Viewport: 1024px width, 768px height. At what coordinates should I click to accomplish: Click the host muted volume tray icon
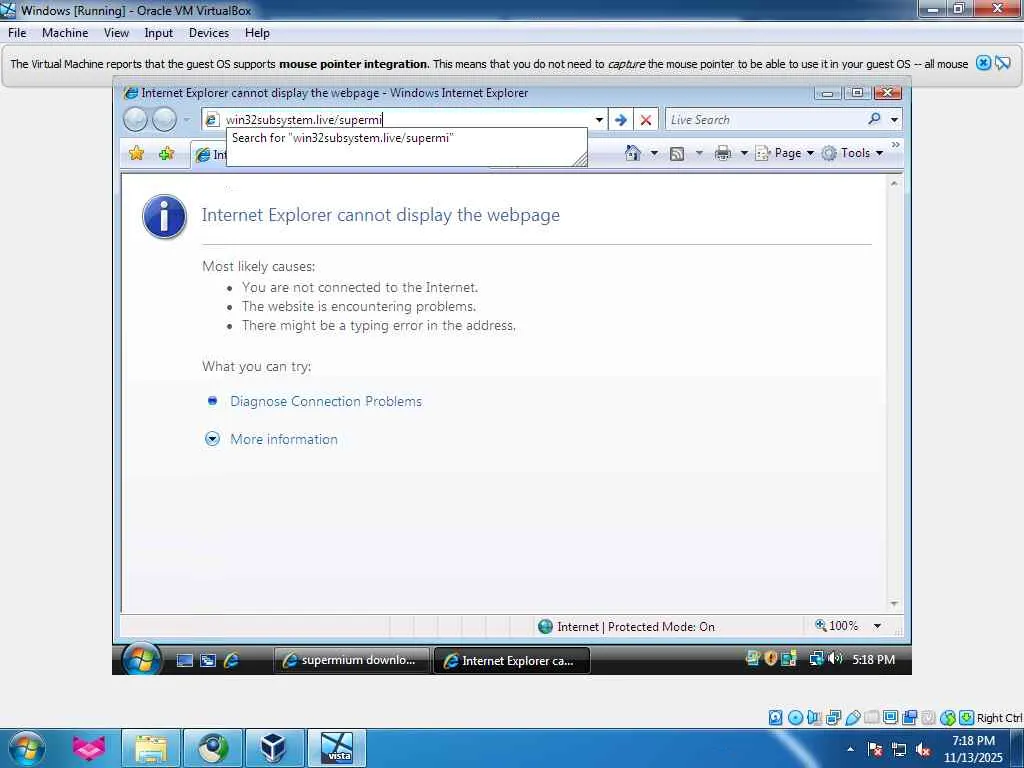(x=923, y=750)
